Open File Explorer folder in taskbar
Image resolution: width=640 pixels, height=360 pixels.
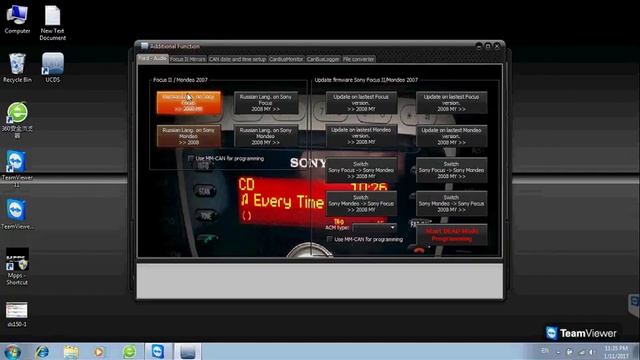(x=71, y=351)
